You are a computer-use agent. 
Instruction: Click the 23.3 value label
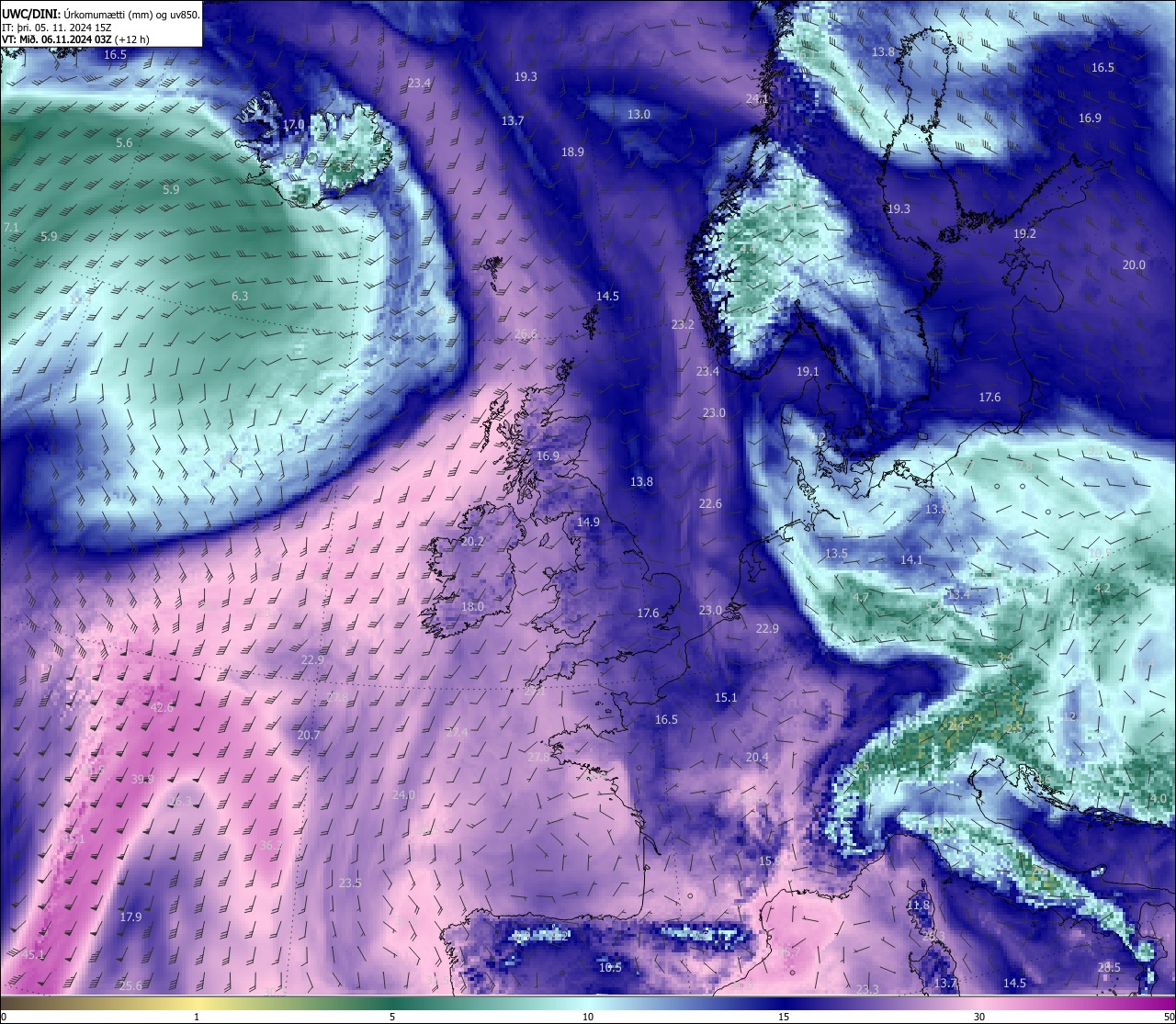867,988
